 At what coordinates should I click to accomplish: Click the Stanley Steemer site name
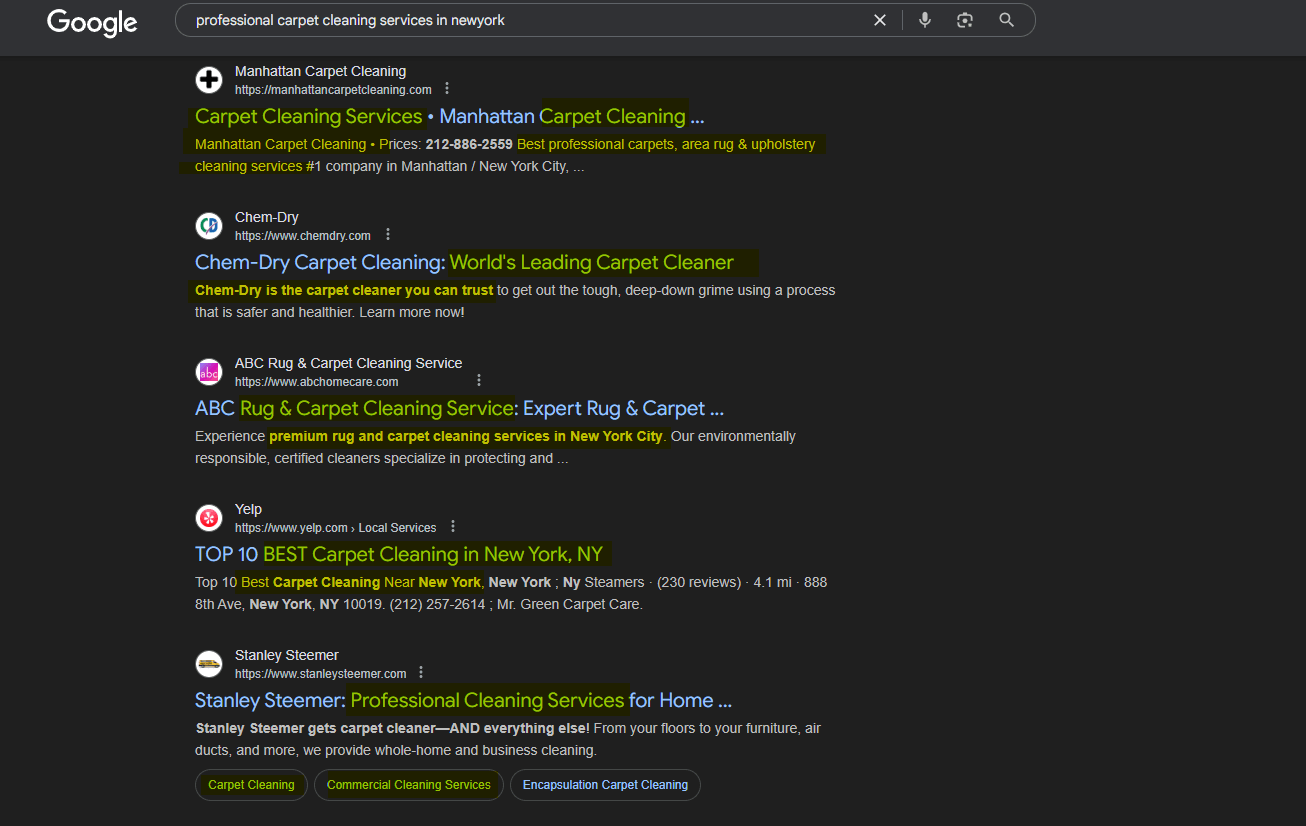pyautogui.click(x=287, y=655)
